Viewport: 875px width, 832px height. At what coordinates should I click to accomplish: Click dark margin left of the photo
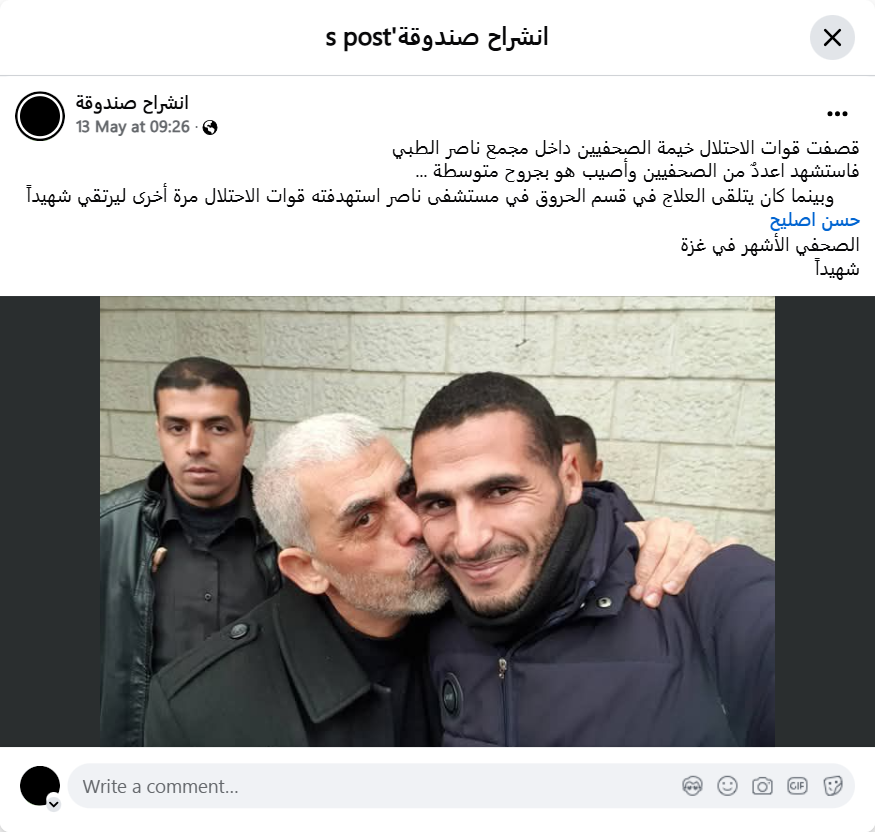click(50, 521)
